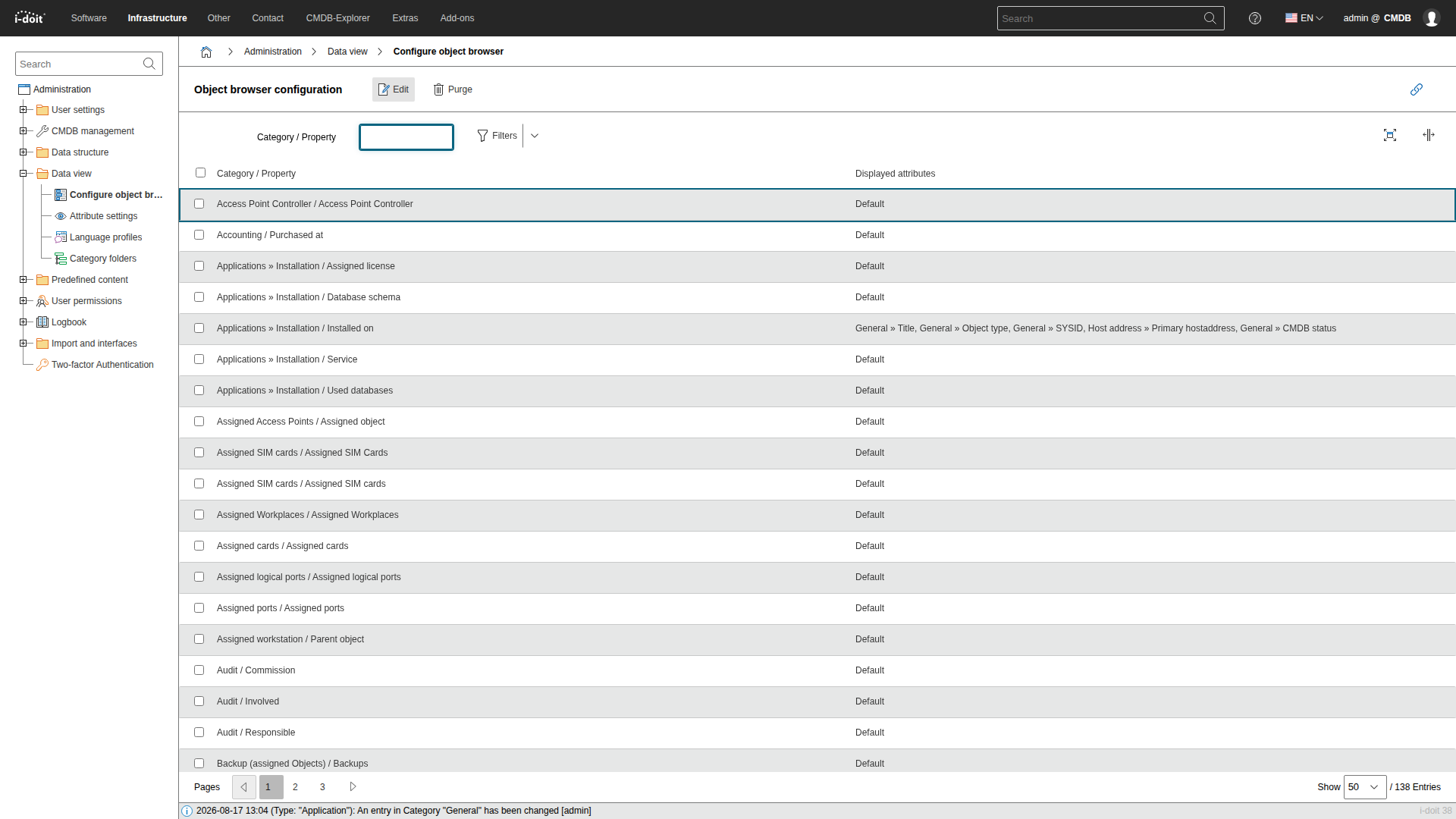Viewport: 1456px width, 819px height.
Task: Check the Backup (assigned Objects) checkbox
Action: (x=199, y=764)
